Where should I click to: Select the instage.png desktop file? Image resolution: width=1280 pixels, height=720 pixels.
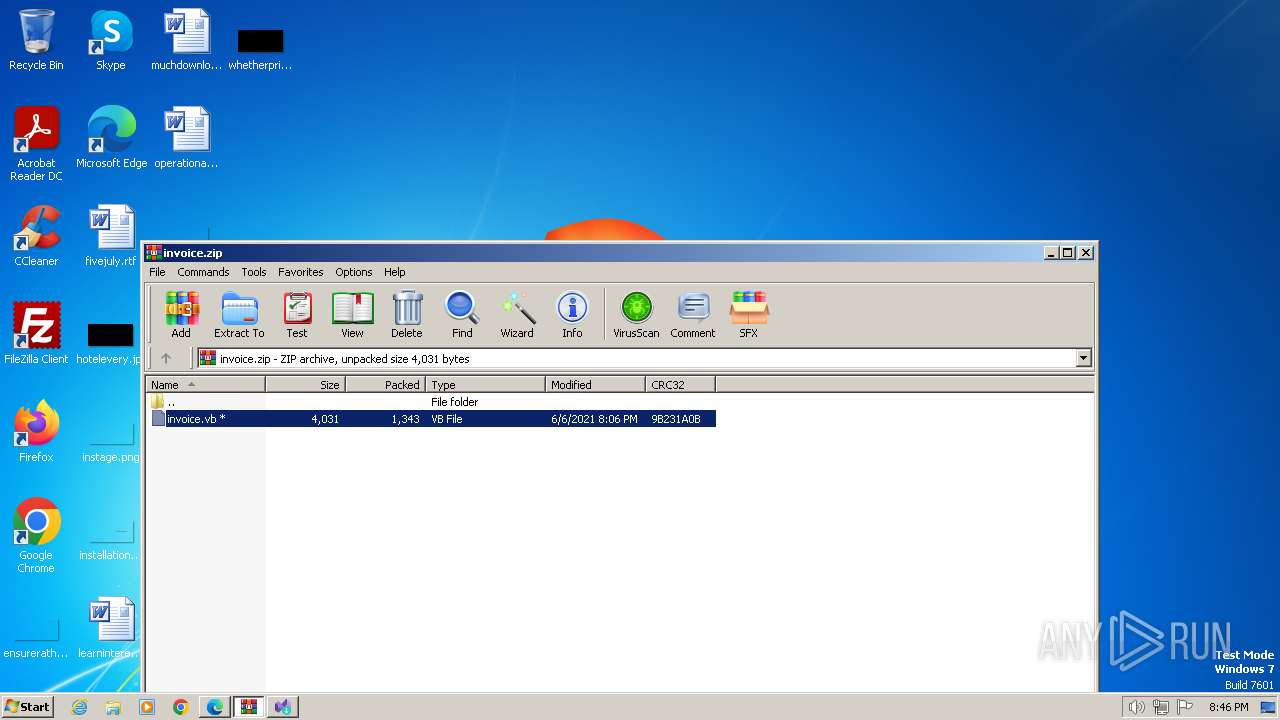coord(111,440)
